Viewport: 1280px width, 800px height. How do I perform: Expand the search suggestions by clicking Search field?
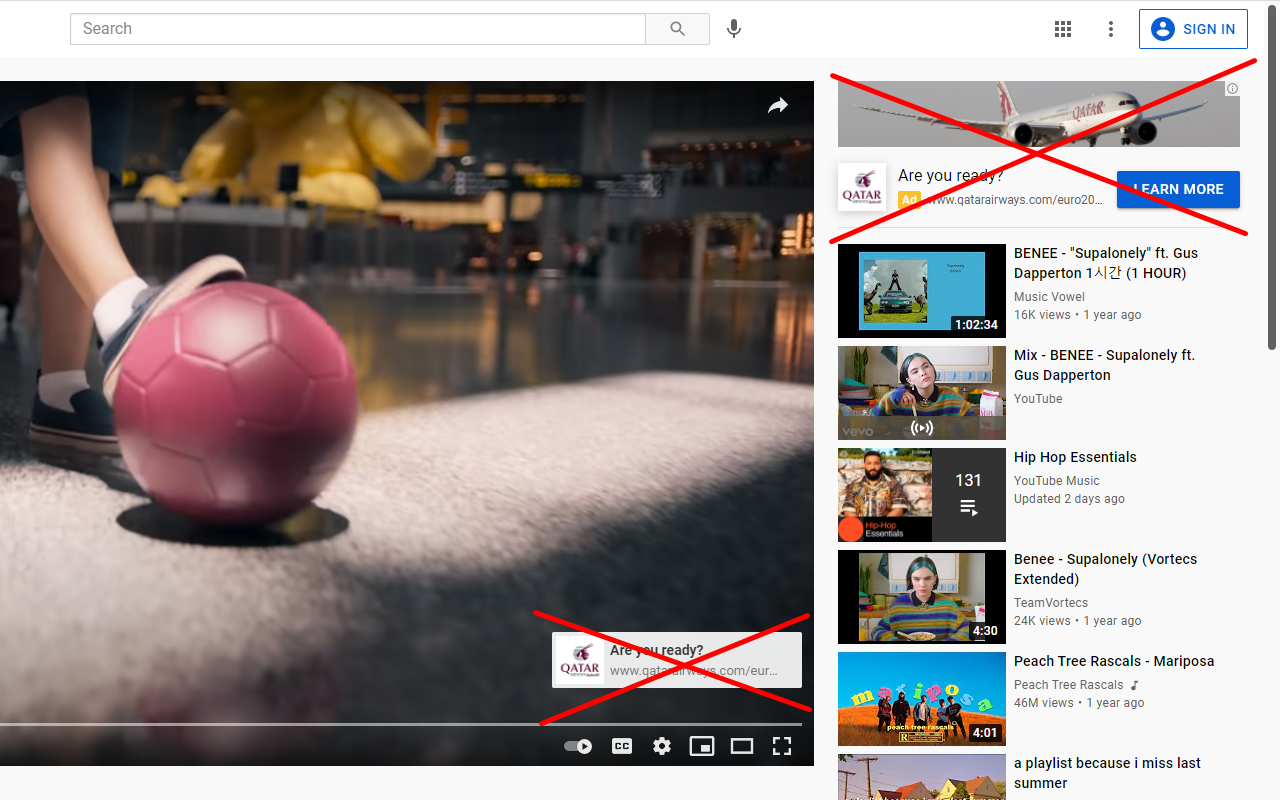click(356, 28)
